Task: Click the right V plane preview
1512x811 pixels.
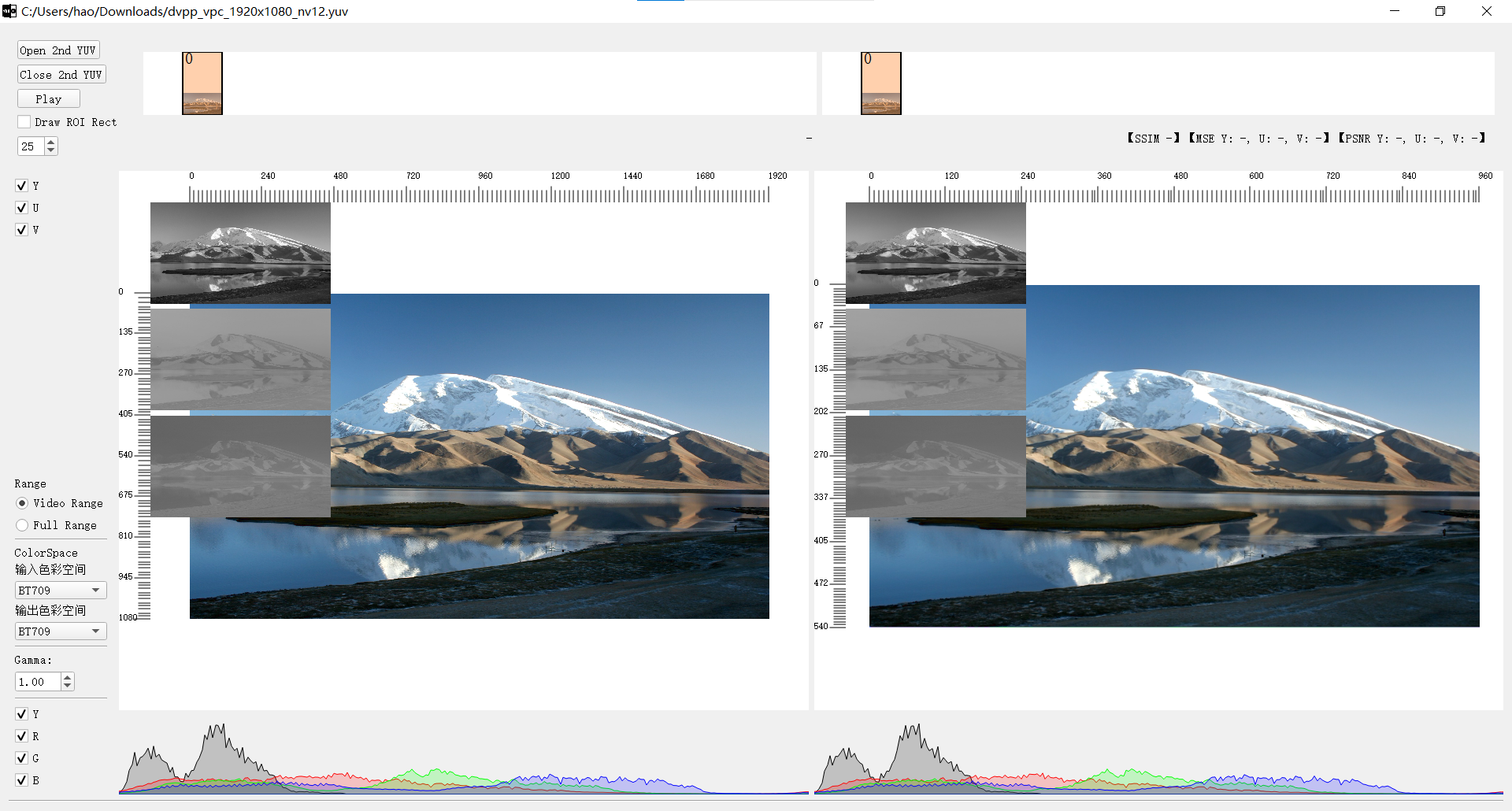Action: [936, 466]
